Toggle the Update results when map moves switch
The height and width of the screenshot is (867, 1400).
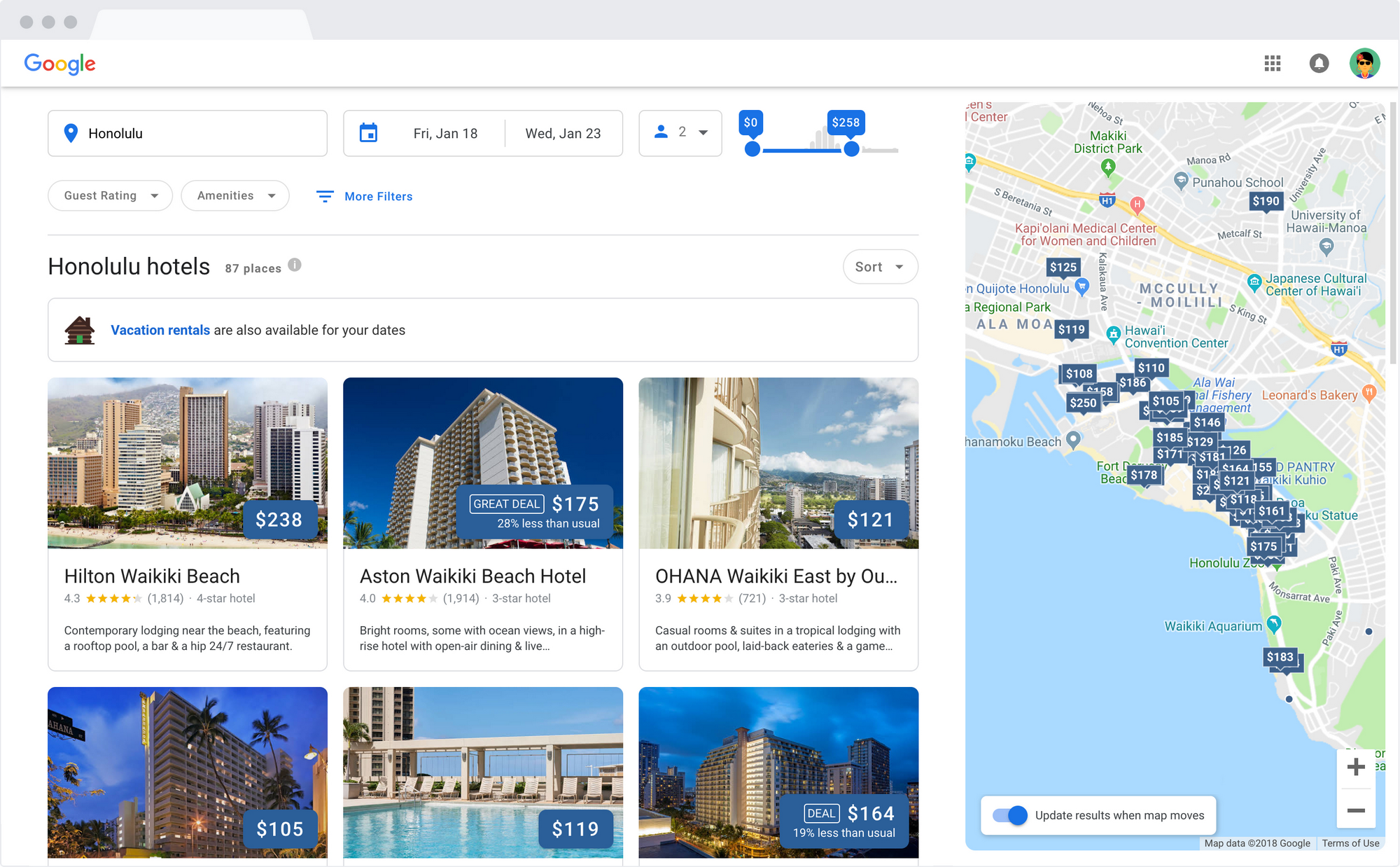pyautogui.click(x=1010, y=814)
